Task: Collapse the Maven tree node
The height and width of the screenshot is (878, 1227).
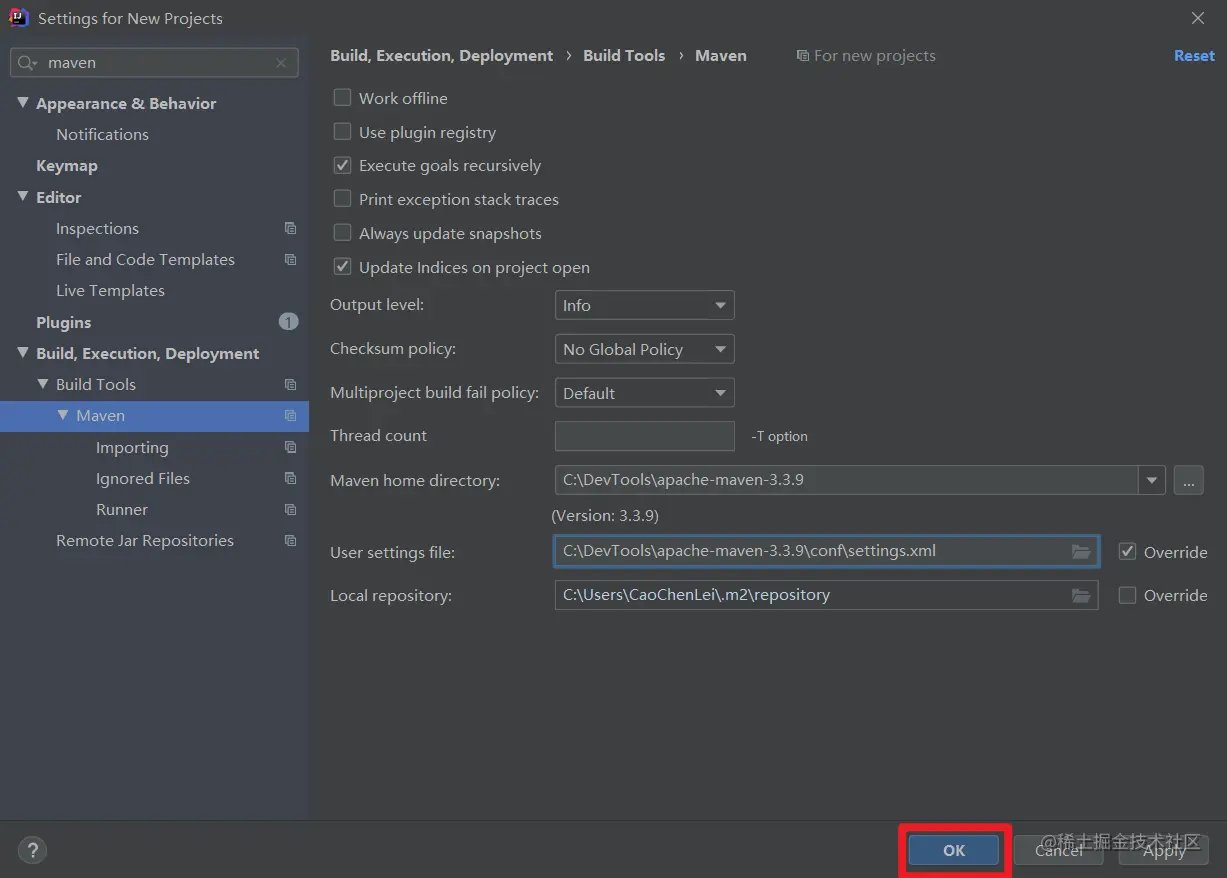Action: pos(63,415)
